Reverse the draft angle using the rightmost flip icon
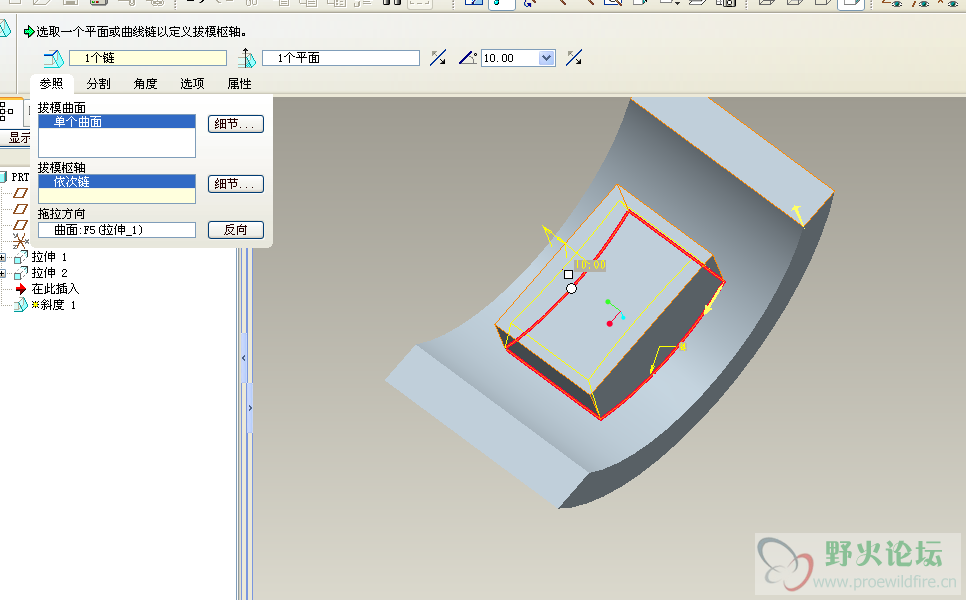Image resolution: width=966 pixels, height=600 pixels. pyautogui.click(x=574, y=58)
